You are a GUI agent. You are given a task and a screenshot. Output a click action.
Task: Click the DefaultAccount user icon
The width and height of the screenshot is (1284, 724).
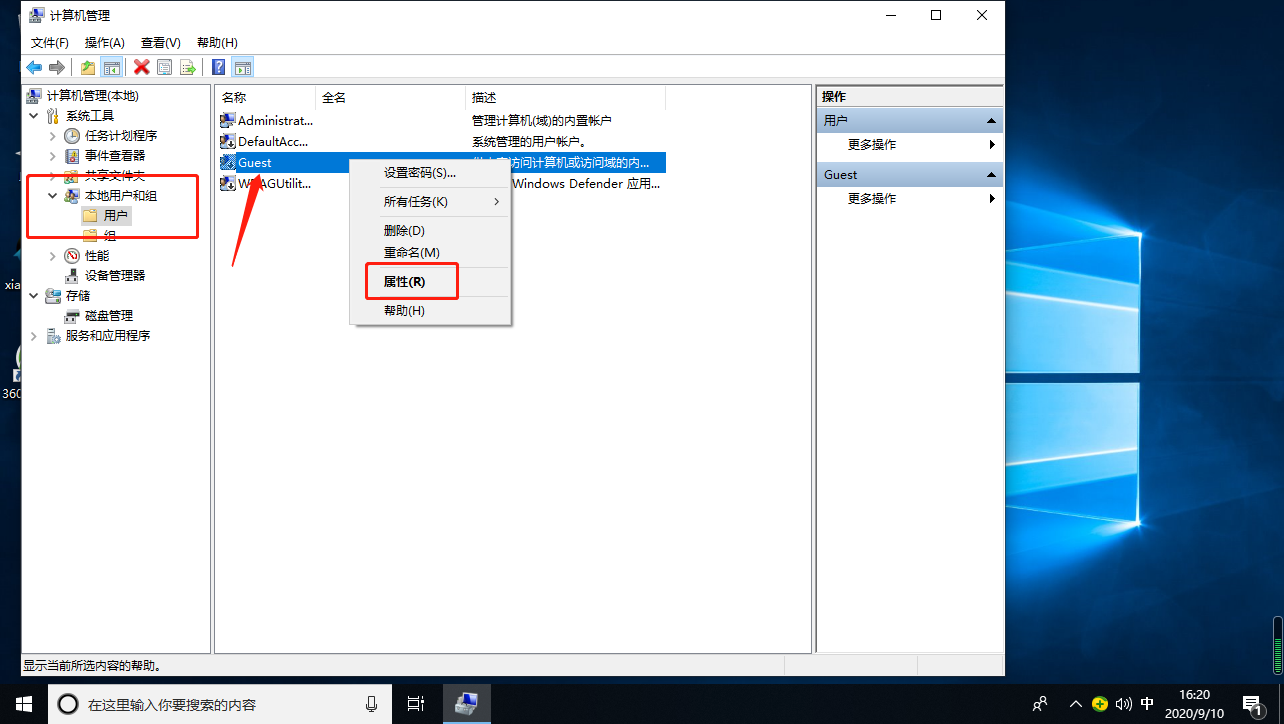tap(228, 141)
